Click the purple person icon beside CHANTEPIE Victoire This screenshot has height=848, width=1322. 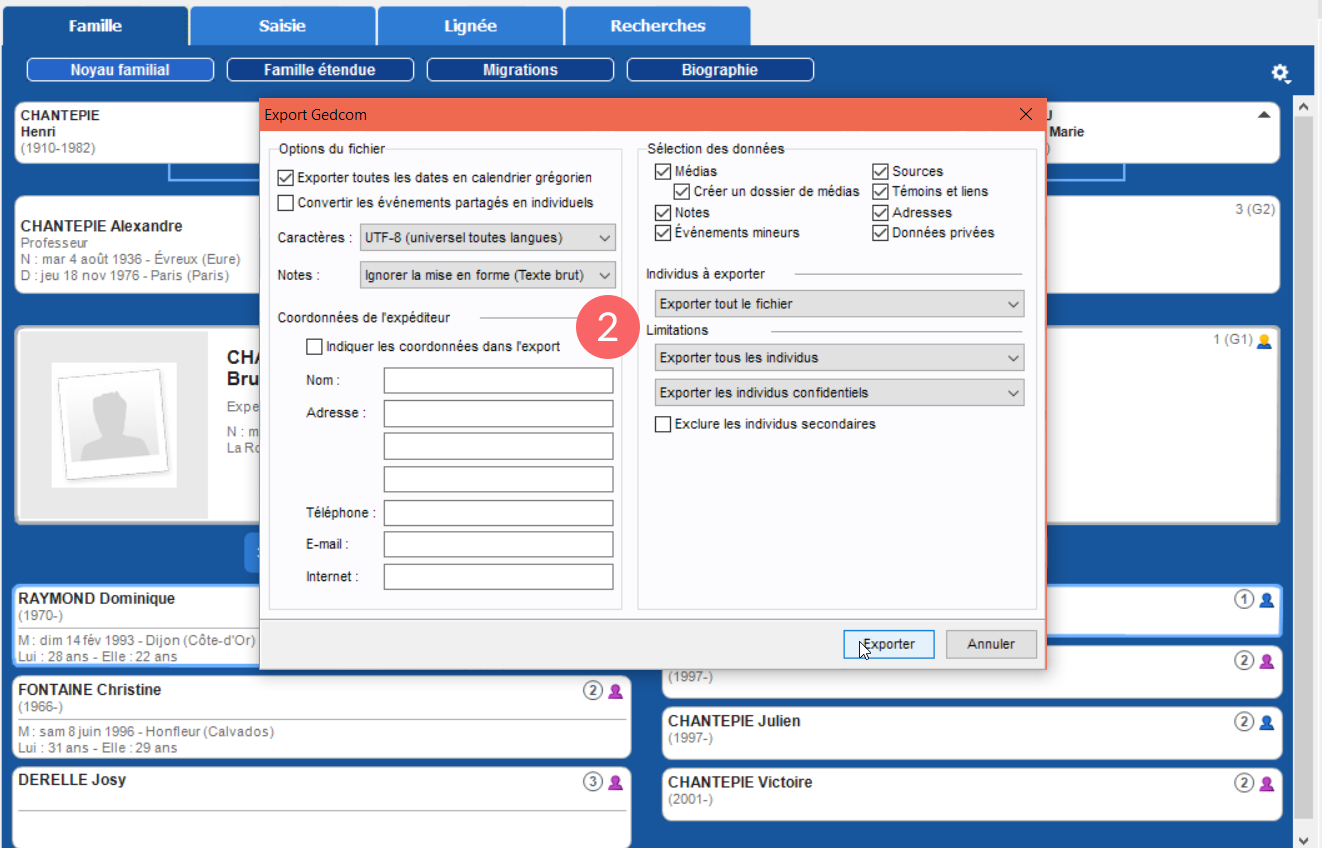(x=1266, y=783)
